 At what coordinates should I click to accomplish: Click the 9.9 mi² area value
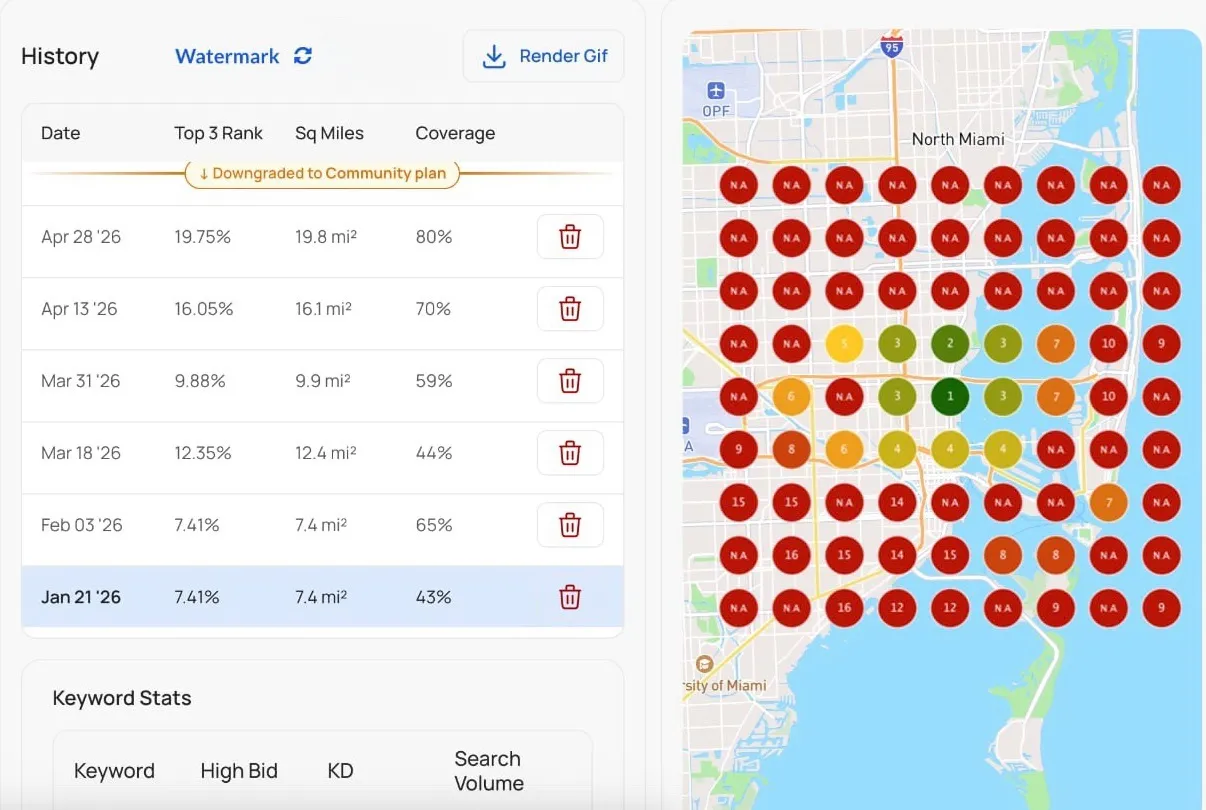point(324,381)
